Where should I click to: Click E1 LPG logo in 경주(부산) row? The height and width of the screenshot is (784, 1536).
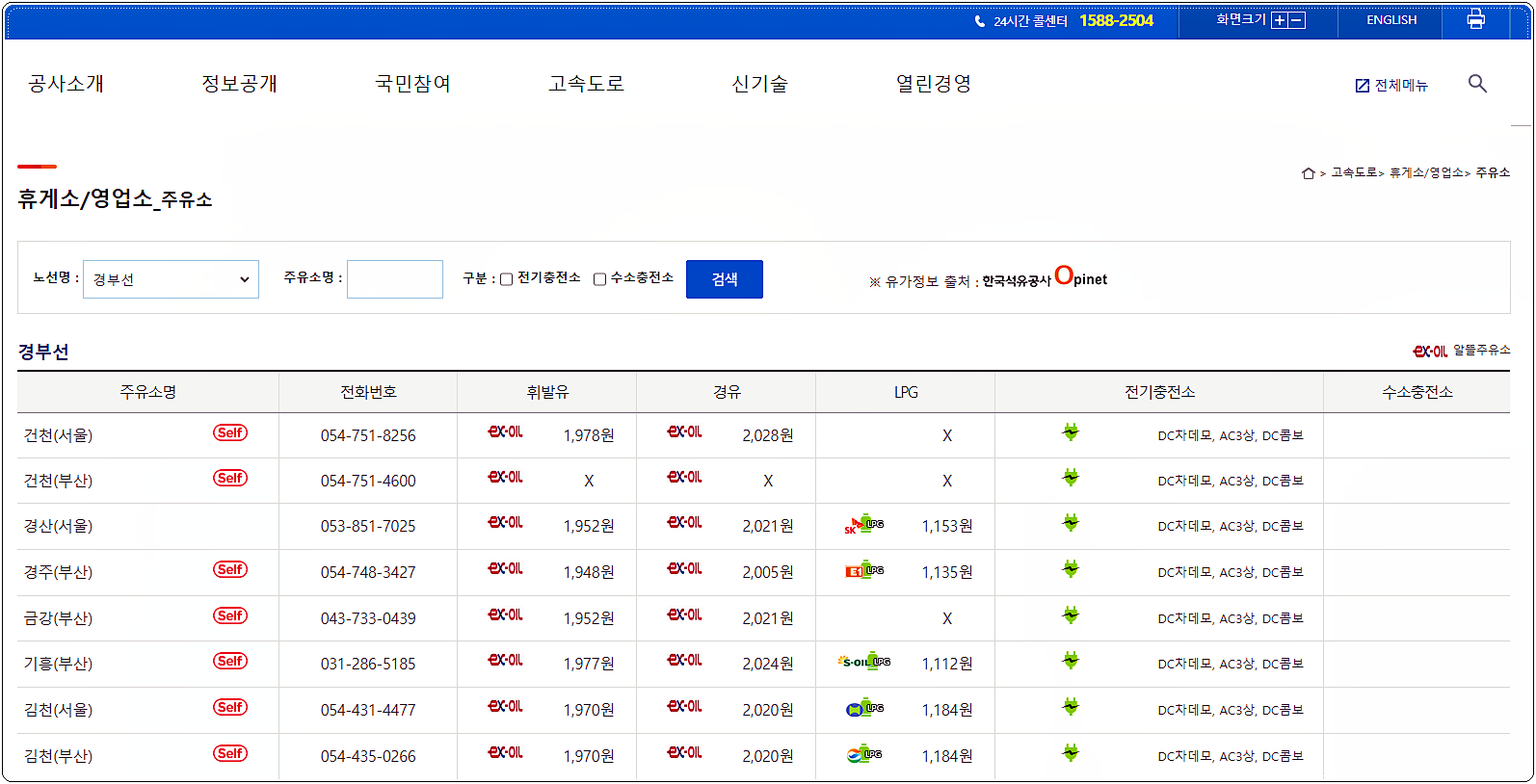(864, 570)
